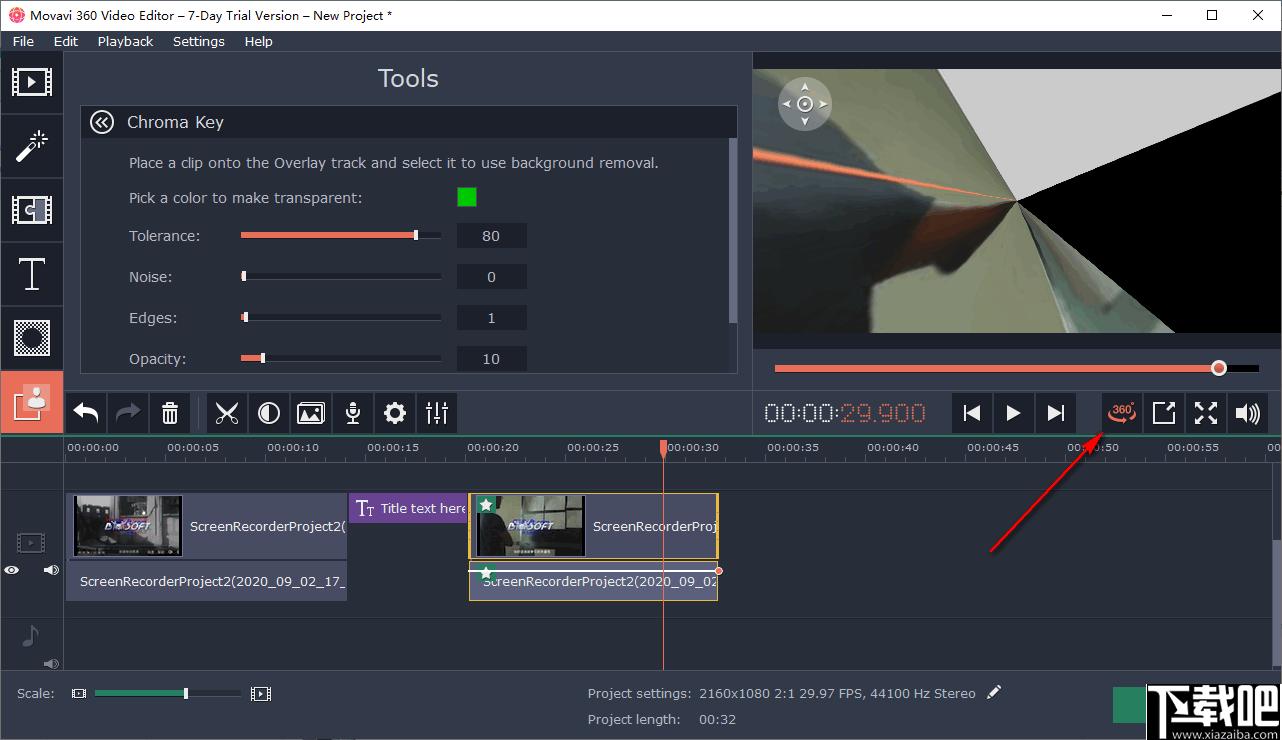The width and height of the screenshot is (1282, 740).
Task: Open the Filters magic wand tab
Action: click(x=31, y=146)
